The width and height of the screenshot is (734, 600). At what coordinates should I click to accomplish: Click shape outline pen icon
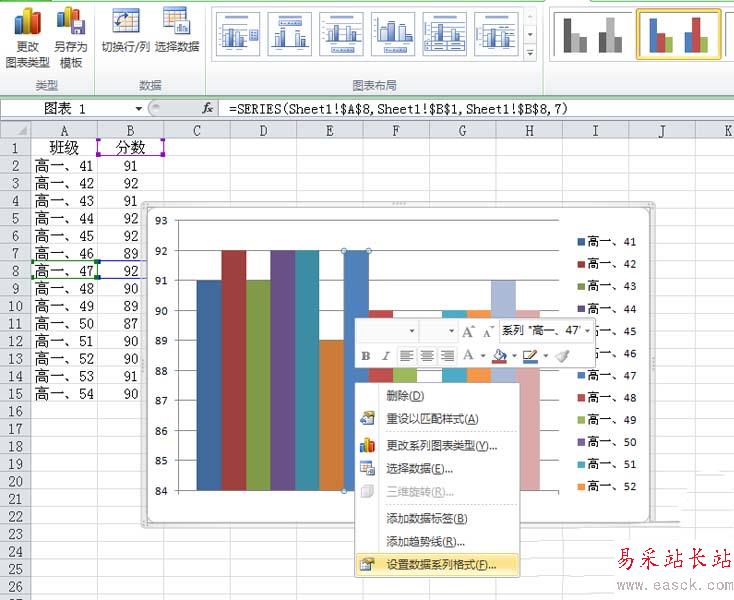530,356
